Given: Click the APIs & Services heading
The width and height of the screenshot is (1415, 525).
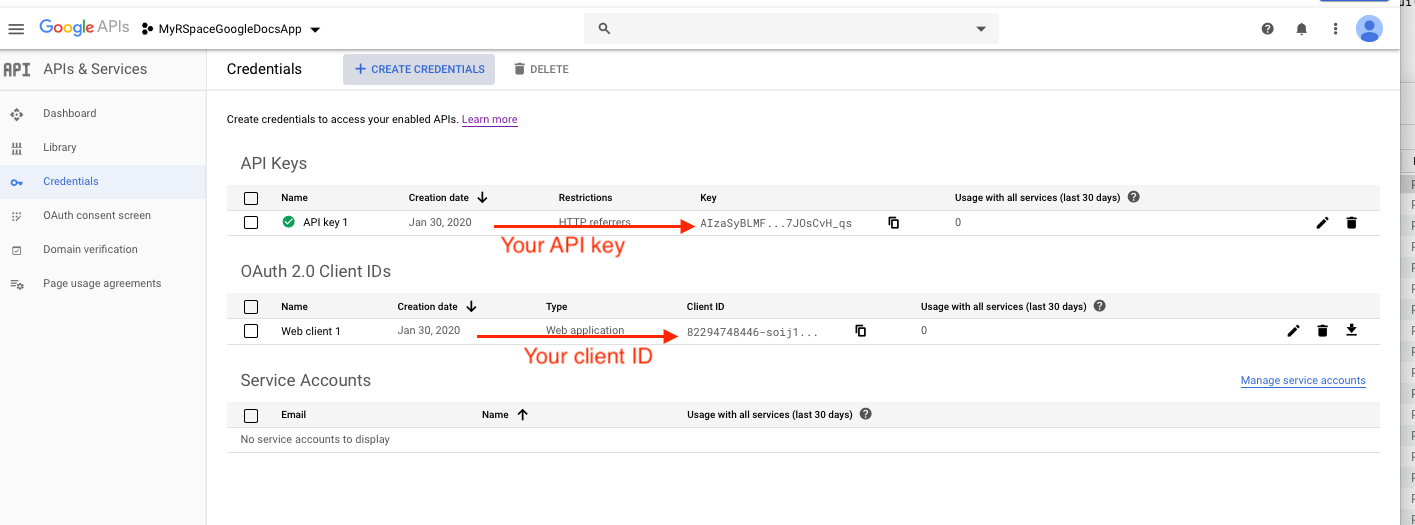Looking at the screenshot, I should 95,69.
